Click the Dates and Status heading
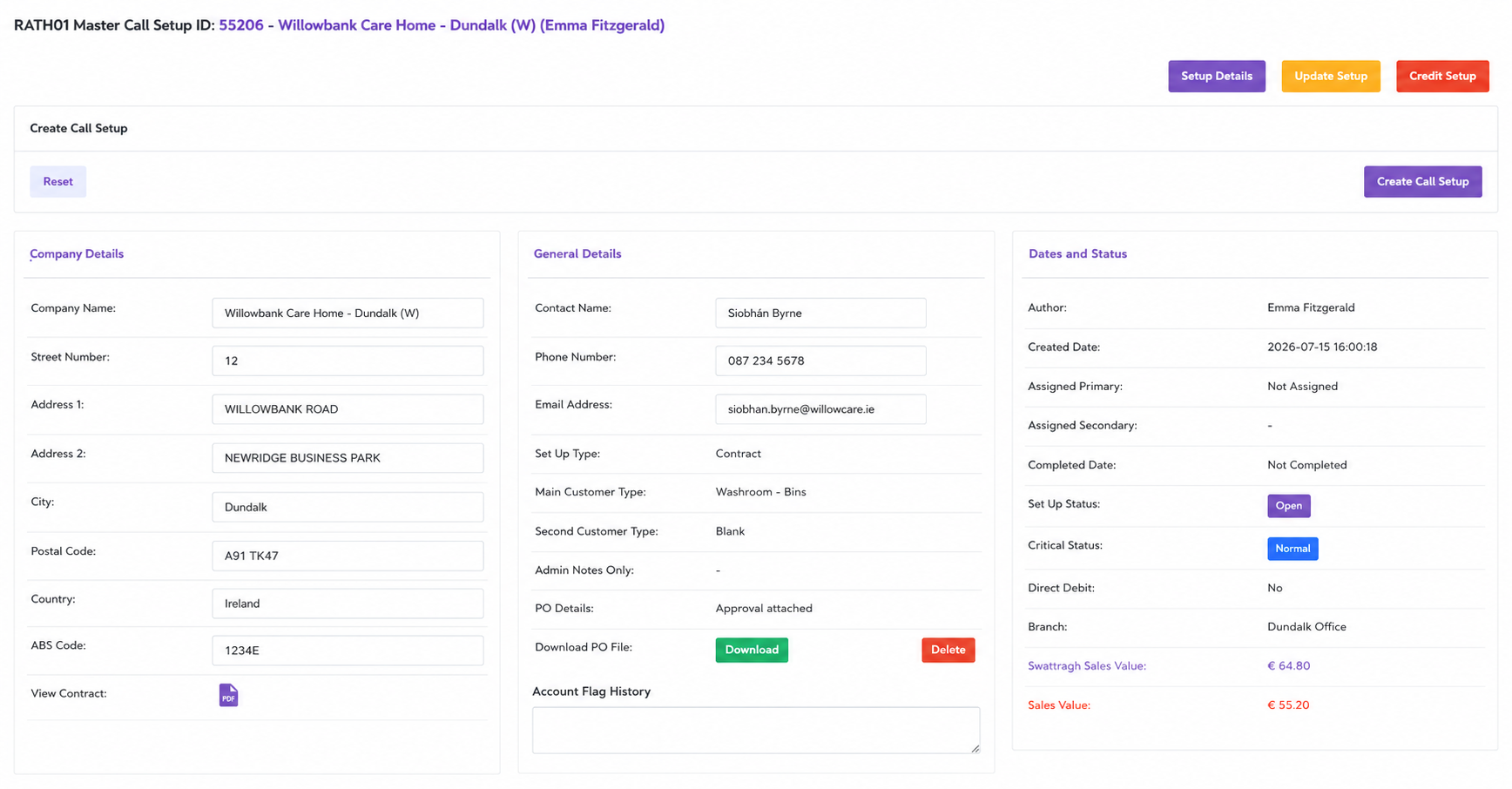 (x=1077, y=254)
